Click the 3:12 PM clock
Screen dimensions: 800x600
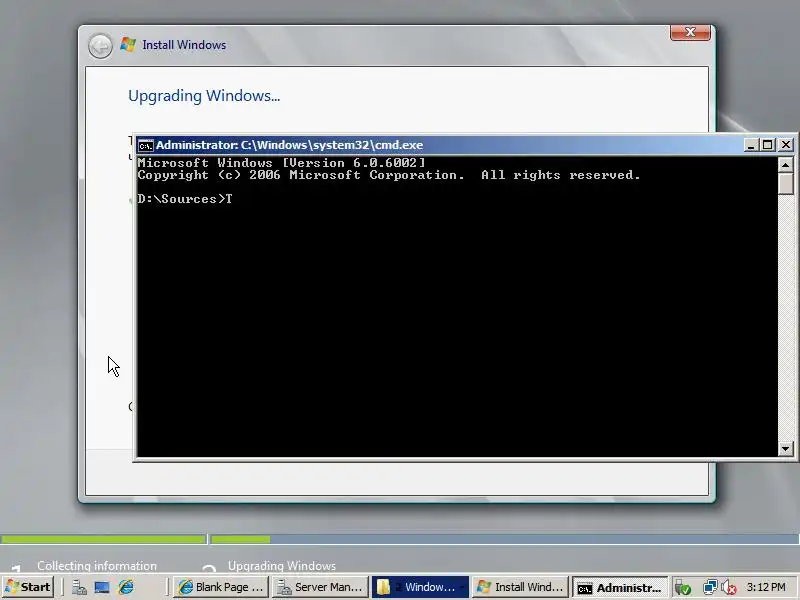[766, 587]
